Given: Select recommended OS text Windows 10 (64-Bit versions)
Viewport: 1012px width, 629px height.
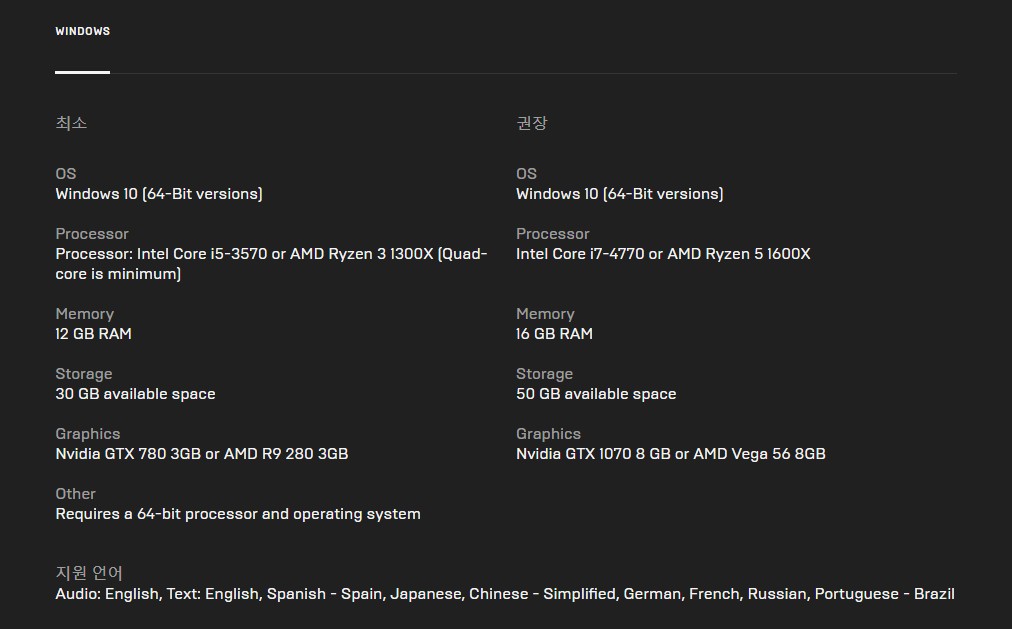Looking at the screenshot, I should [x=620, y=194].
